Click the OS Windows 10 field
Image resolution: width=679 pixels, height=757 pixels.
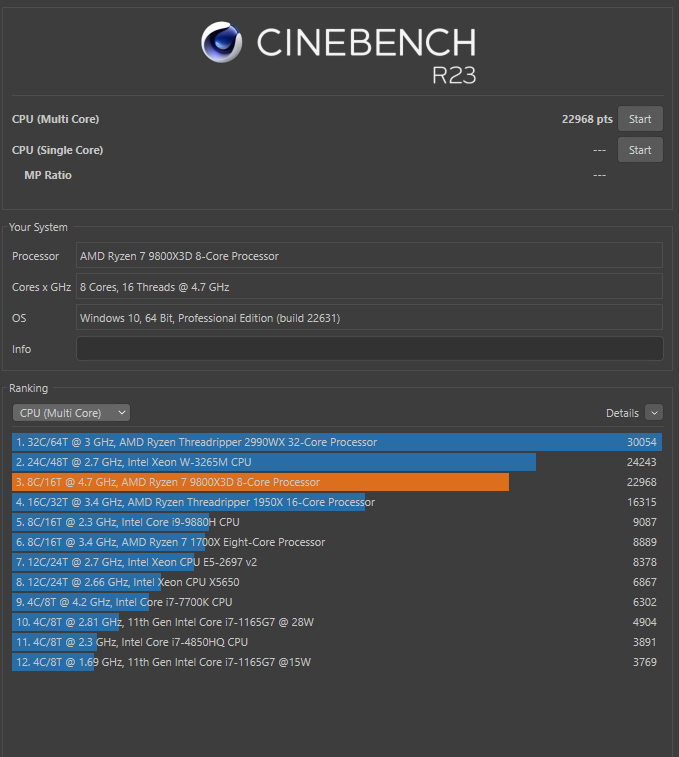click(369, 318)
